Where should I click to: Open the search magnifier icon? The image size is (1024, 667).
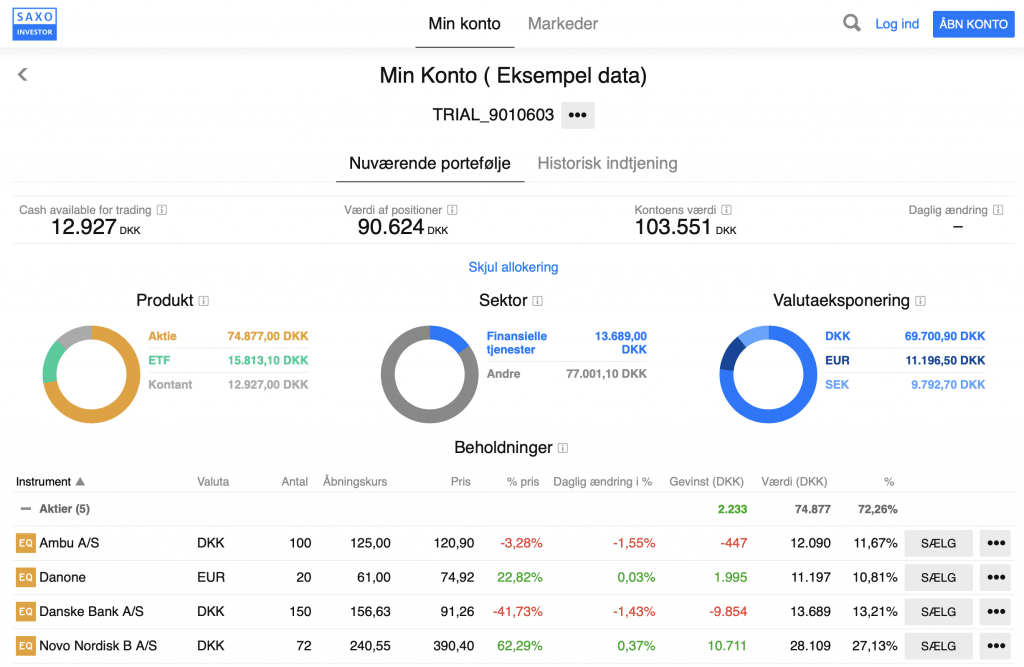pyautogui.click(x=852, y=24)
